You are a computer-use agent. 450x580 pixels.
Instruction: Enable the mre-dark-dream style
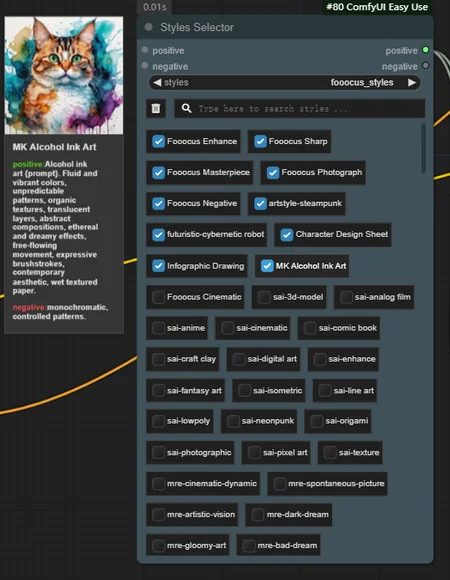[x=258, y=515]
